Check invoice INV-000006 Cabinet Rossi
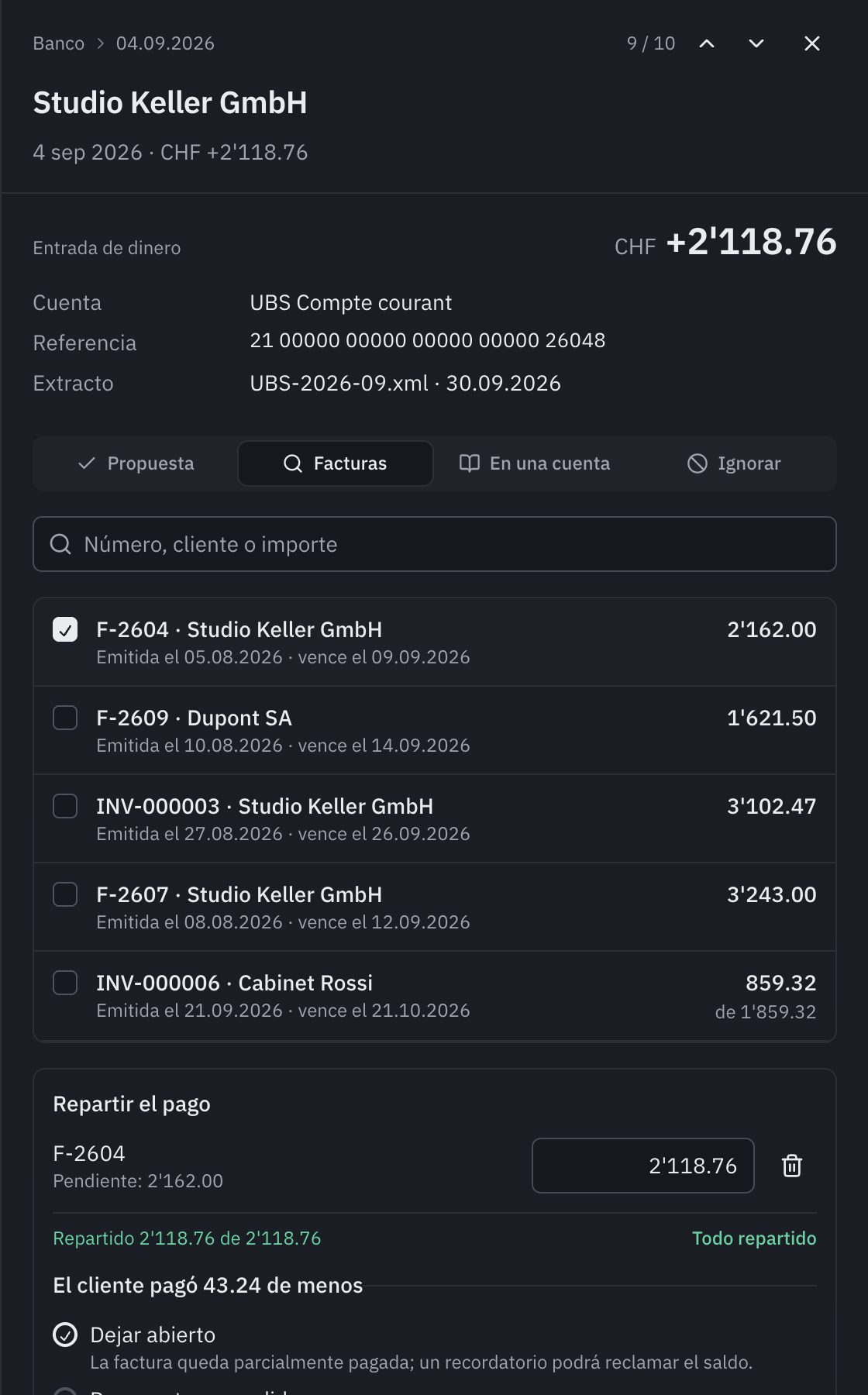 coord(65,983)
